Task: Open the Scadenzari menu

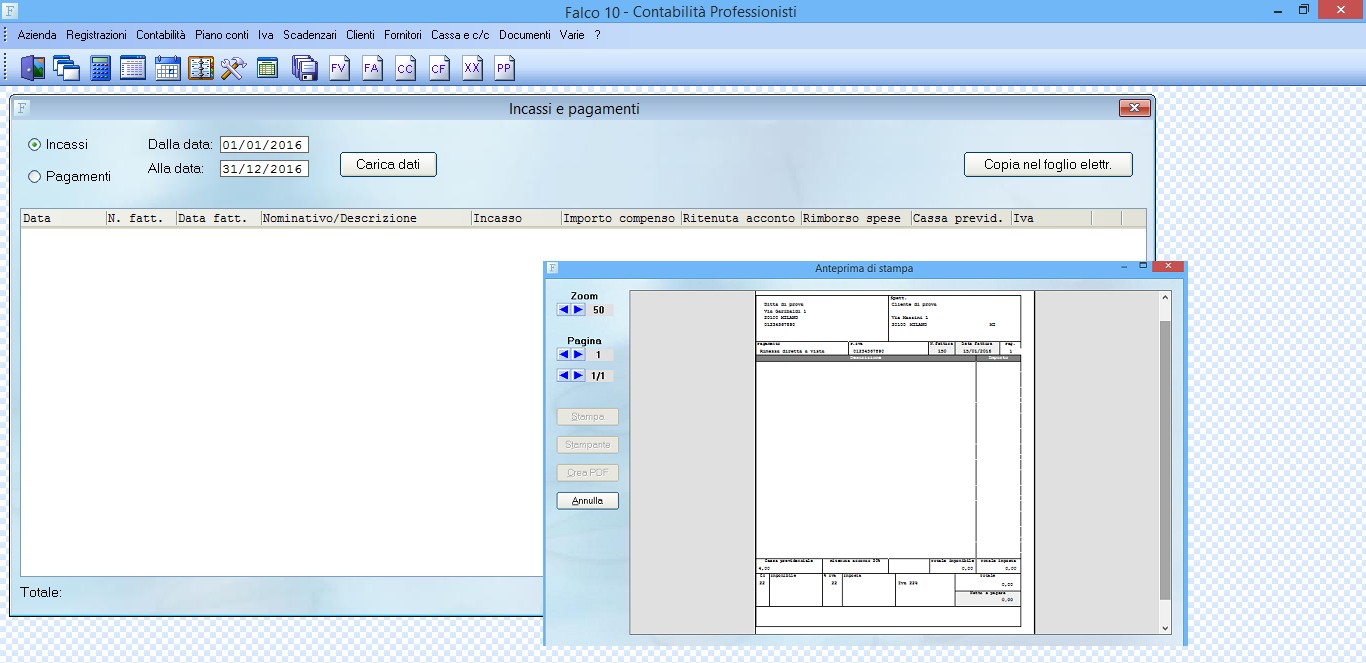Action: 310,35
